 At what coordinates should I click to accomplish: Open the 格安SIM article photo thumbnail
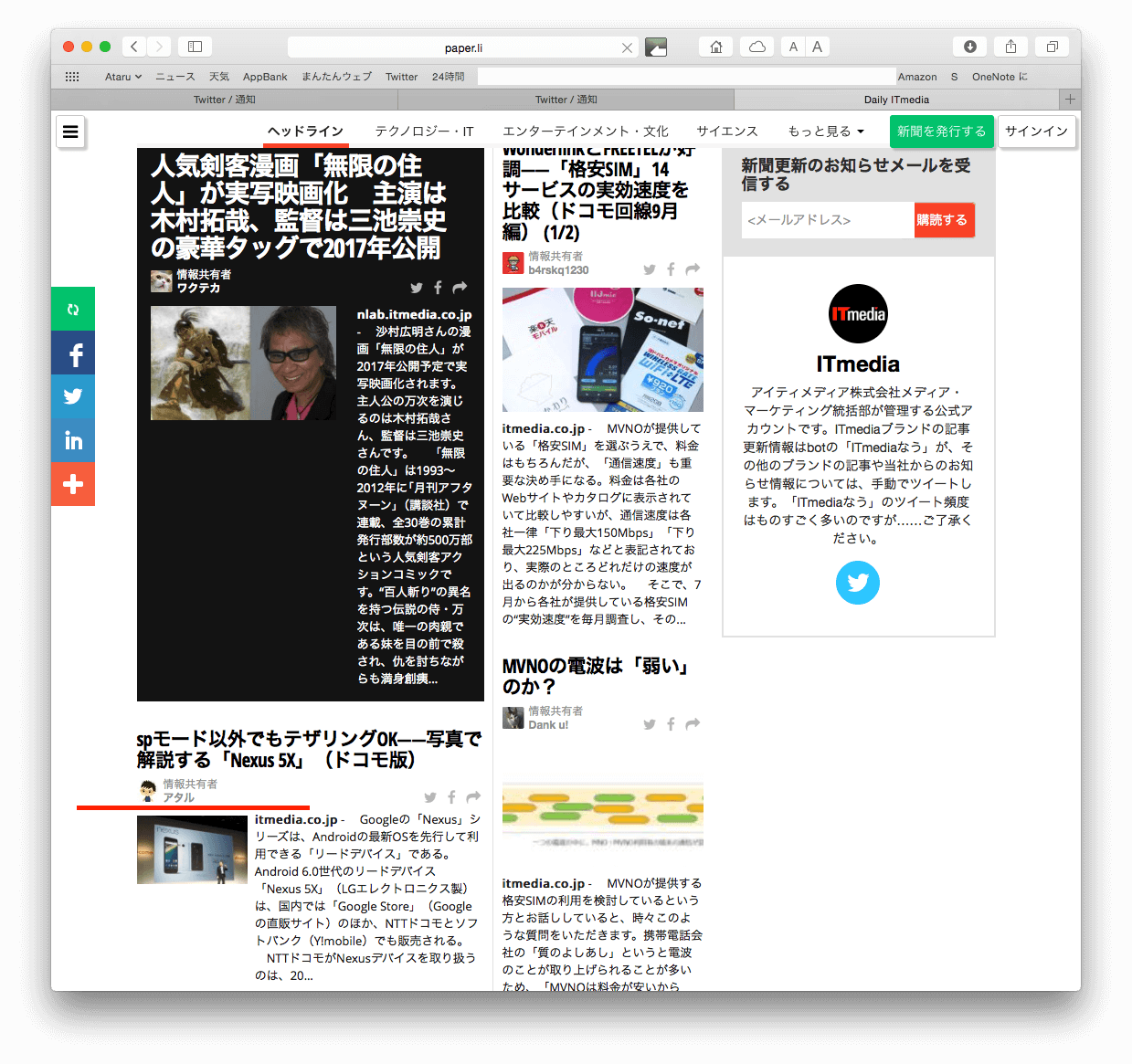[603, 350]
